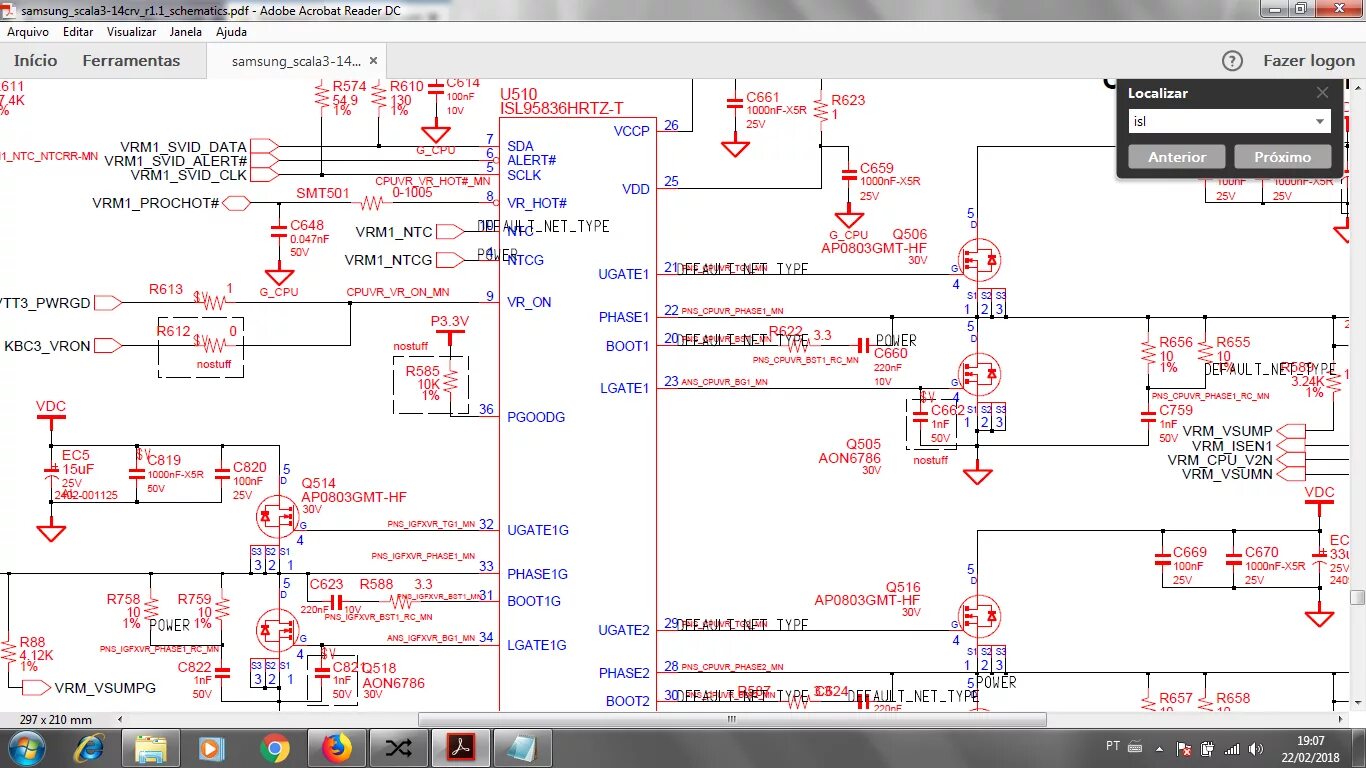
Task: Click the Acrobat PDF icon in title bar
Action: pos(10,10)
